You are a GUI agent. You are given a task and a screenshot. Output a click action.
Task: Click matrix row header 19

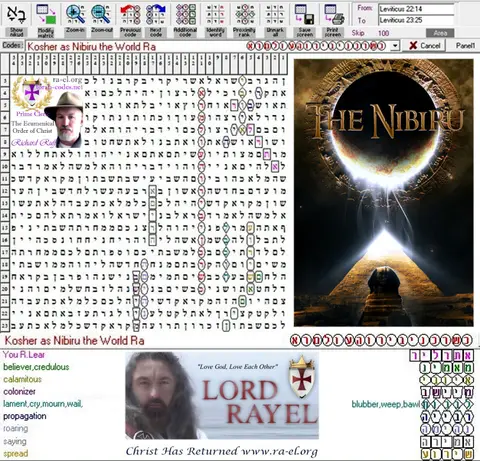tap(5, 277)
